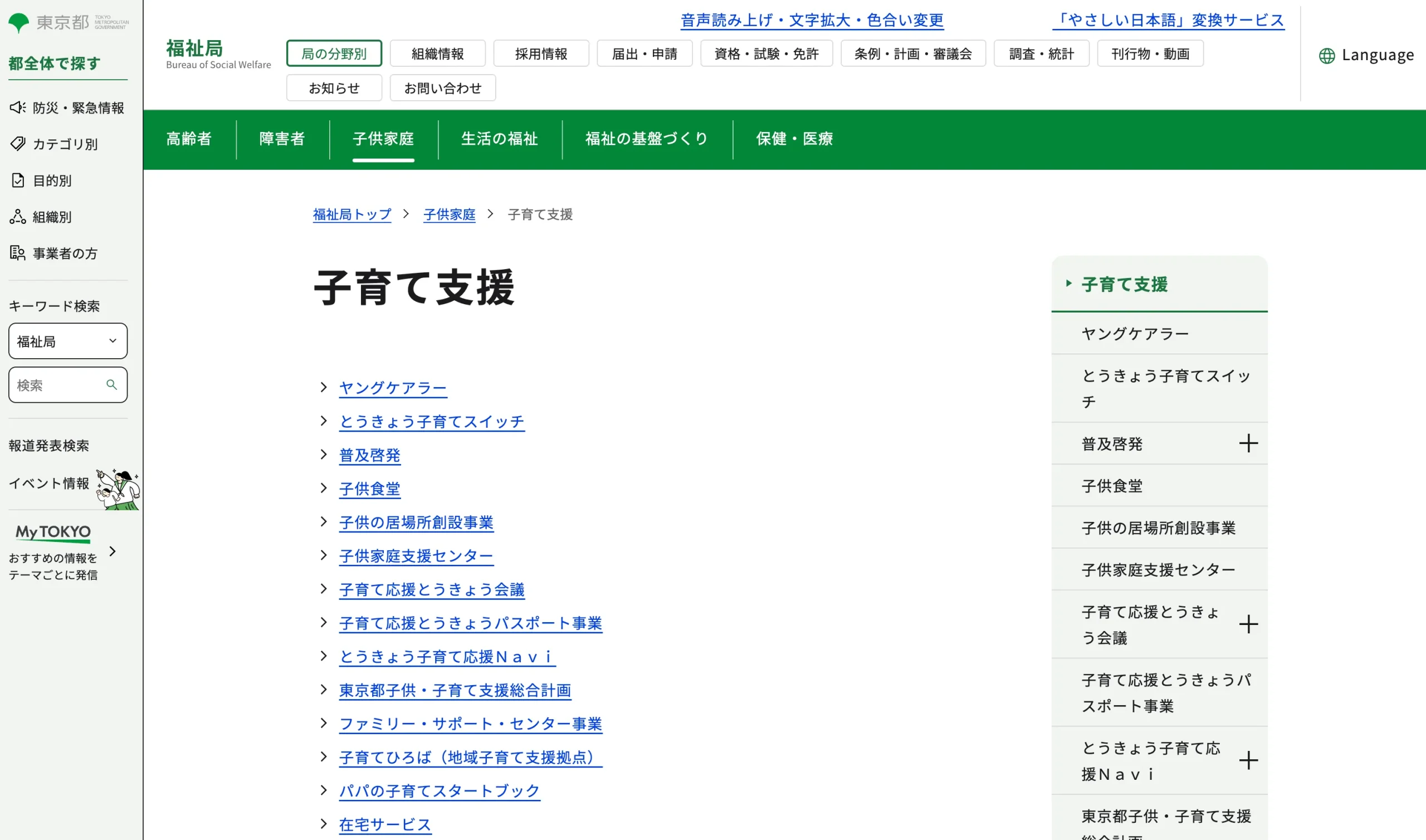
Task: Click 子育て支援 heading in right side menu
Action: pos(1125,284)
